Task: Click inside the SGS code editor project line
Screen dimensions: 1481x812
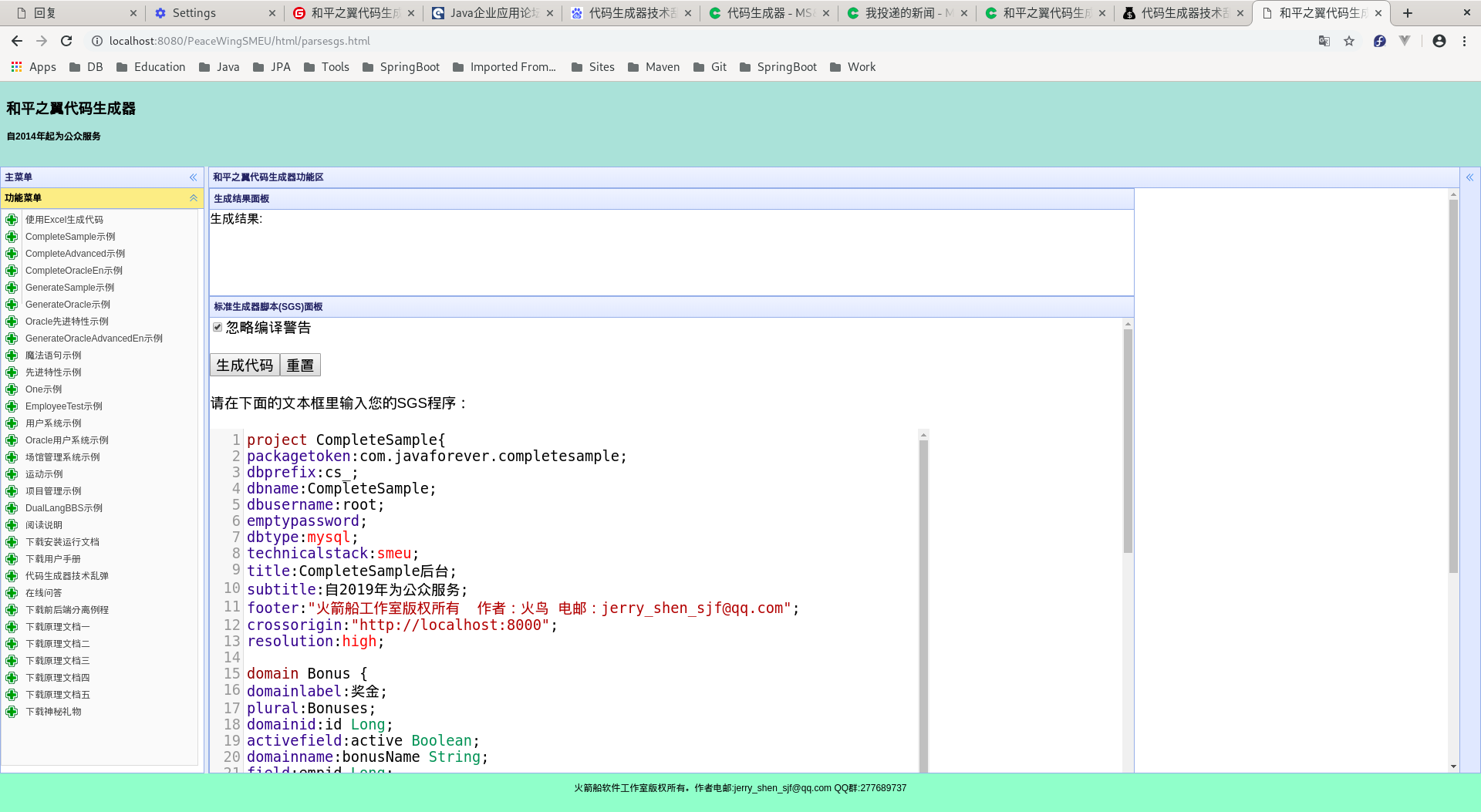Action: coord(346,440)
